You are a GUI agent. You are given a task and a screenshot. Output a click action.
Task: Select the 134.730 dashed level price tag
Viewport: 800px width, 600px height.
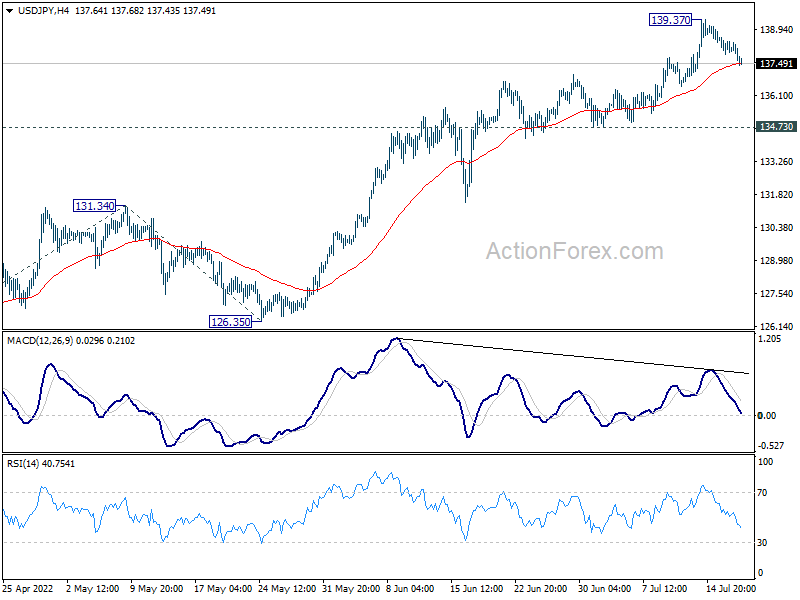[x=776, y=127]
